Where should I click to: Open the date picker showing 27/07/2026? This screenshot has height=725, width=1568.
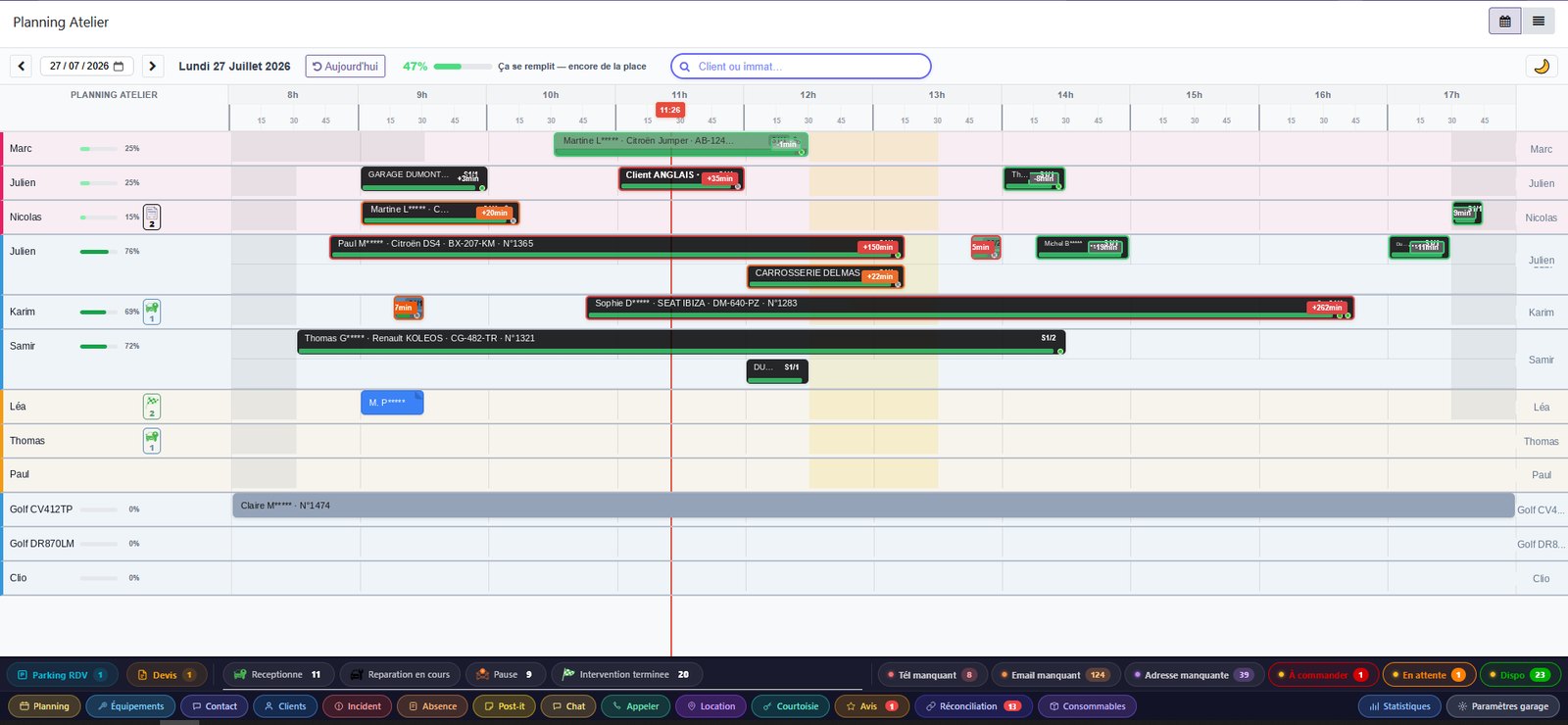point(86,66)
